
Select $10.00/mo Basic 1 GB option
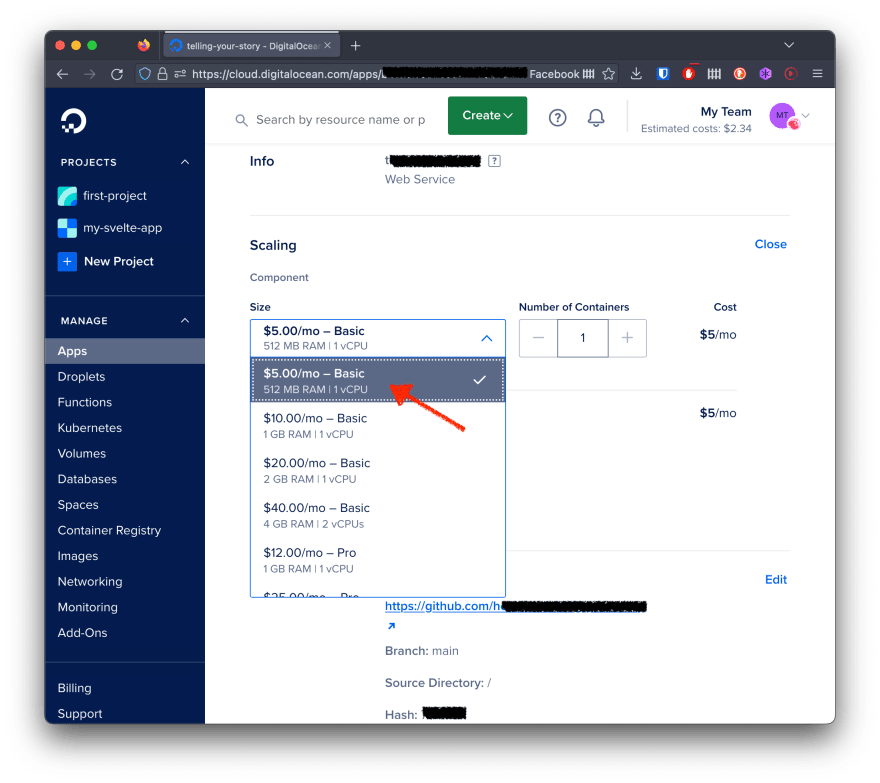coord(378,425)
